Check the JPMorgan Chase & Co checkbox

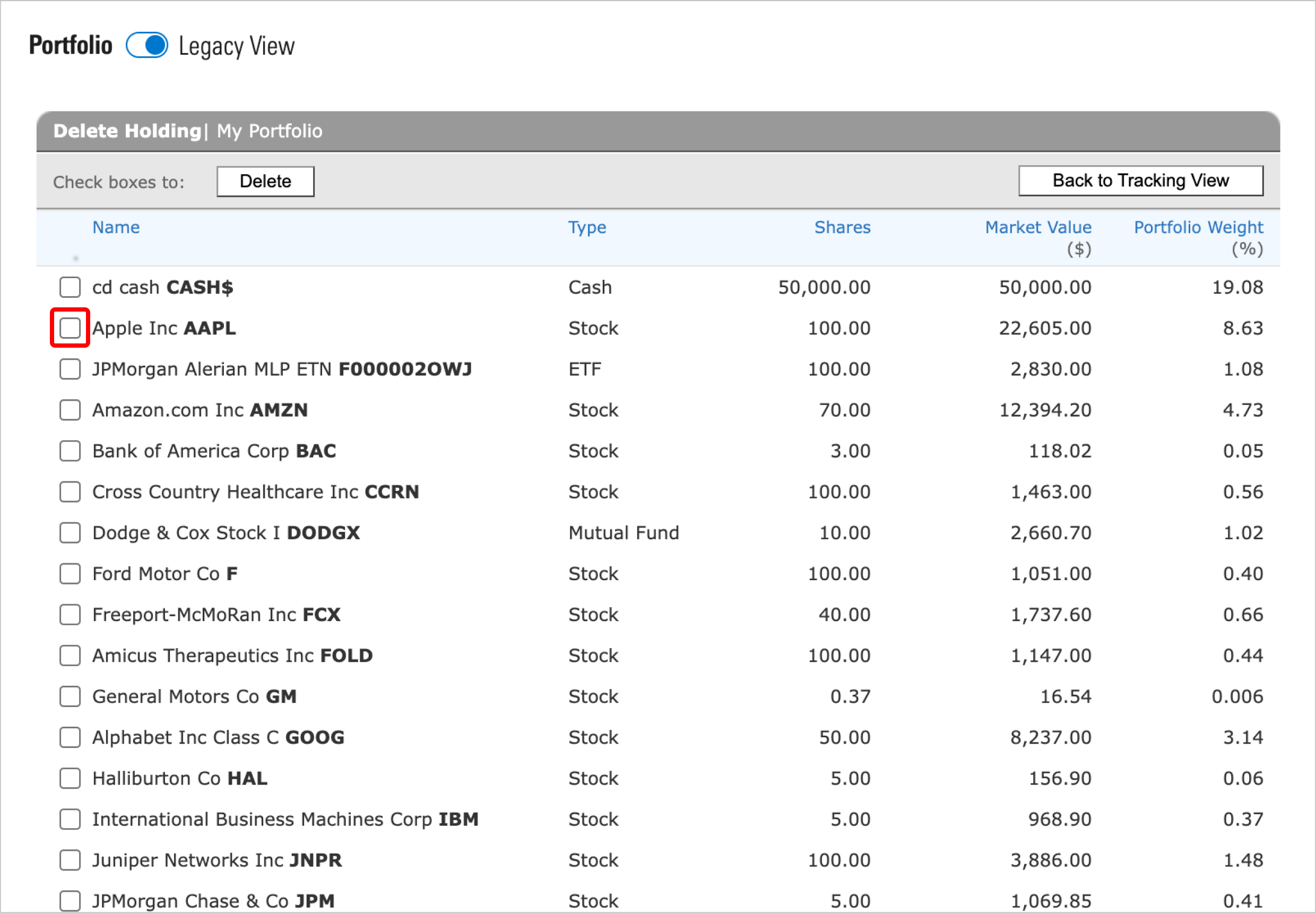(x=70, y=900)
